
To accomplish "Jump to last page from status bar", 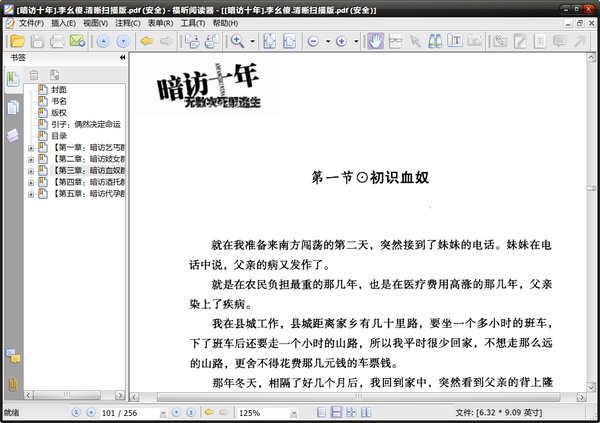I will (x=191, y=412).
